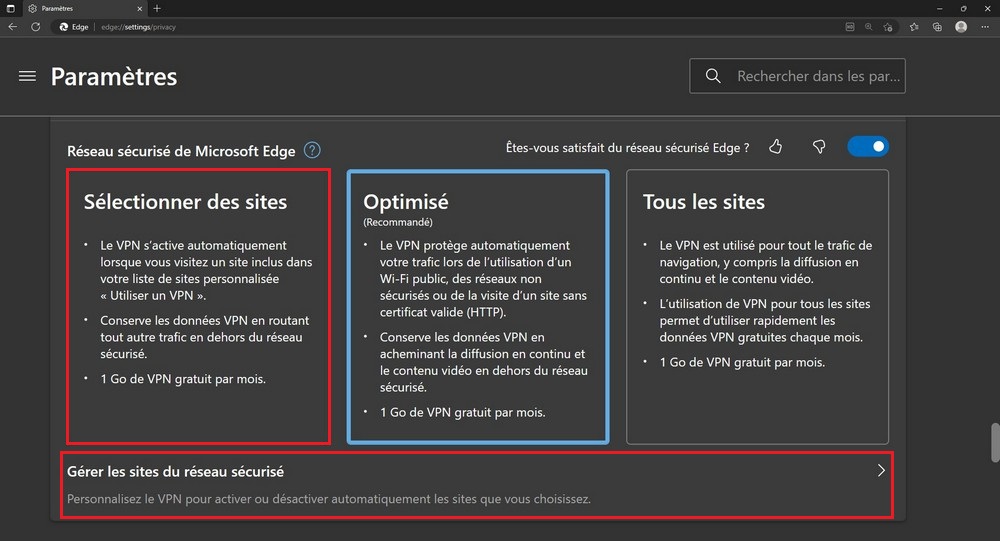Expand Gérer les sites du réseau sécurisé chevron
The image size is (1000, 541).
[881, 471]
